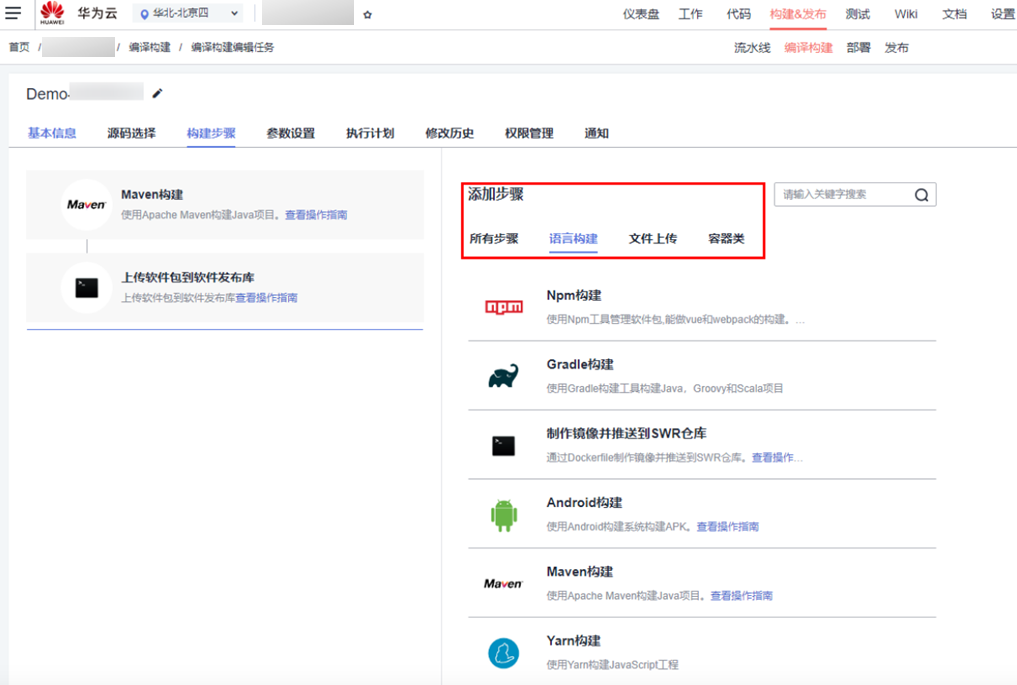Select 容器类 step filter tab
This screenshot has width=1017, height=685.
pos(726,238)
